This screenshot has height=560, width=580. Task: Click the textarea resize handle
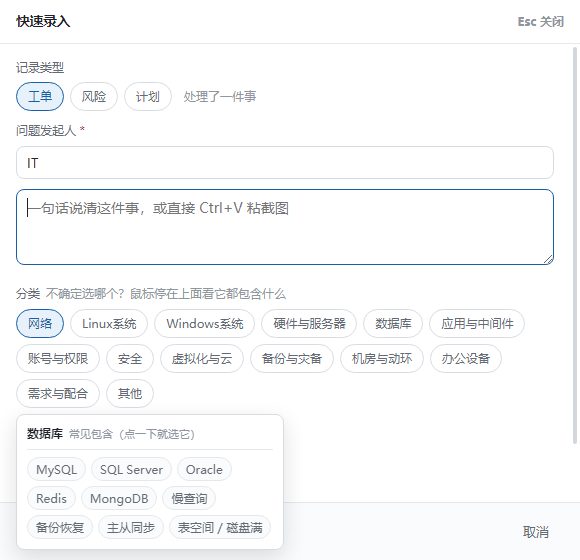(548, 259)
